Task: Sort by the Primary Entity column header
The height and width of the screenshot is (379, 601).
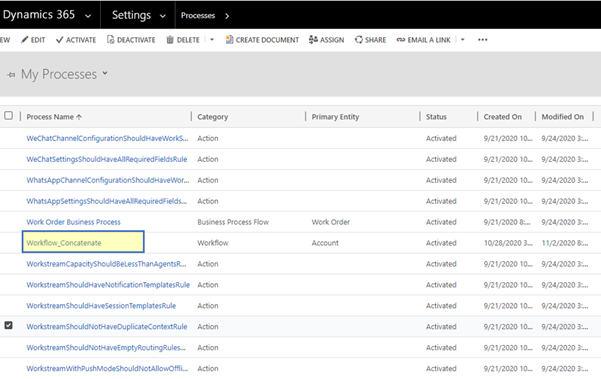Action: click(335, 117)
